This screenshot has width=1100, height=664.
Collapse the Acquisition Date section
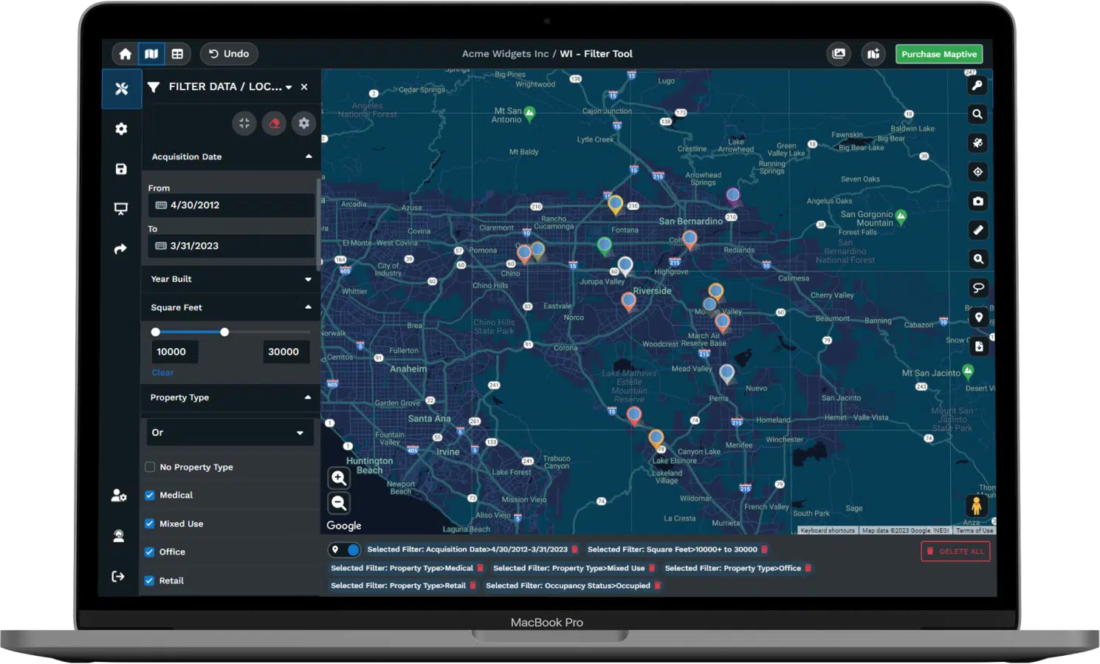pos(308,157)
